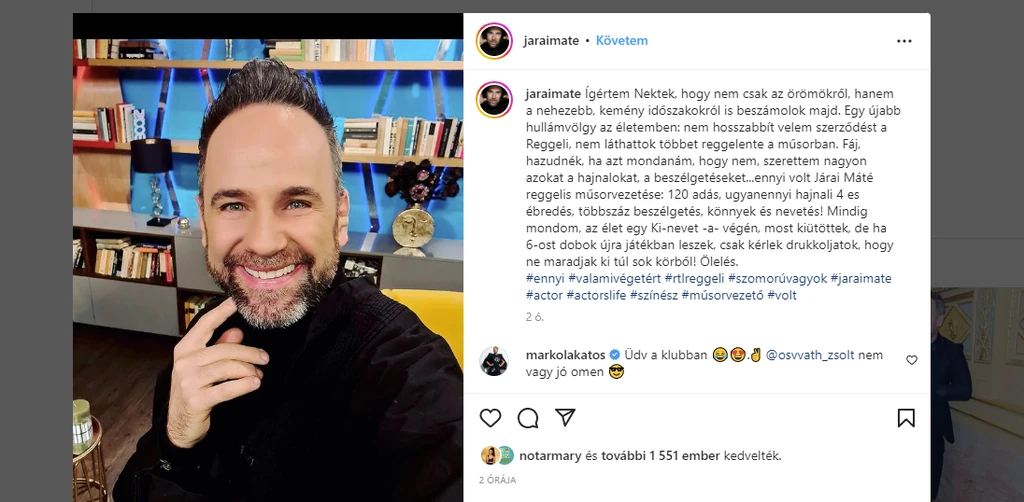
Task: Like markolakatos's comment with small heart
Action: point(912,360)
